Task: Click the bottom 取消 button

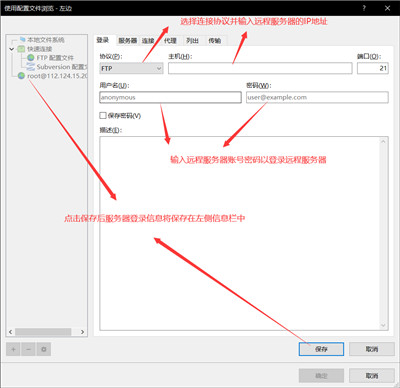Action: click(x=372, y=376)
